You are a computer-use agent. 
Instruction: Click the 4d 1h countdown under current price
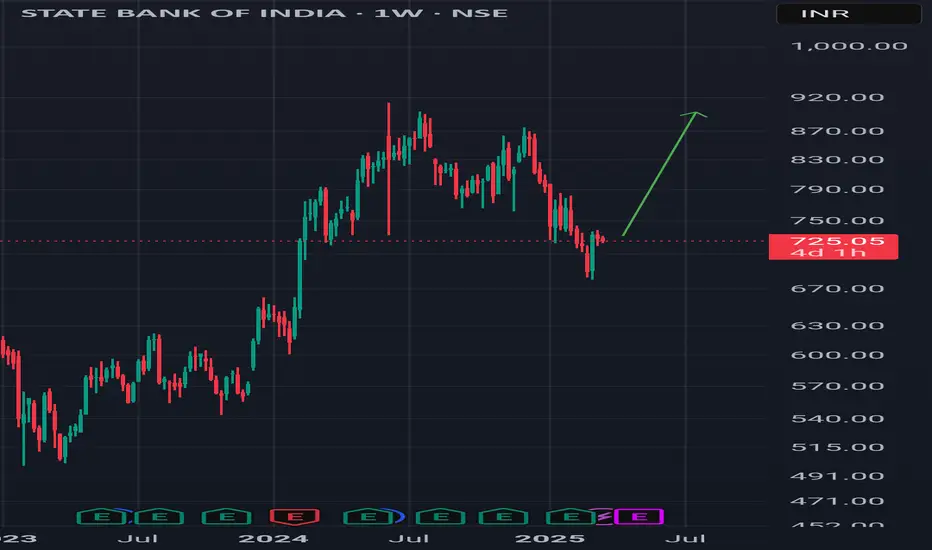[828, 253]
